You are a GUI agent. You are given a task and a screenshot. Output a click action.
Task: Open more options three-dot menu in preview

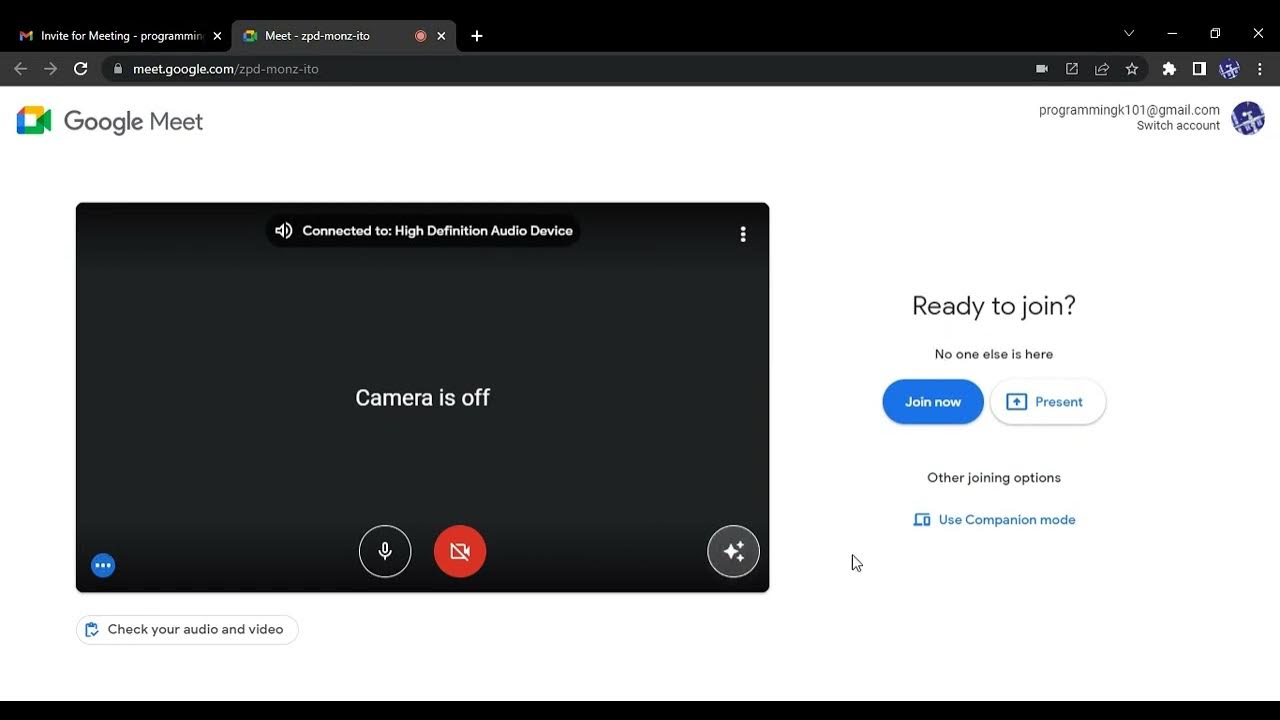[x=742, y=234]
